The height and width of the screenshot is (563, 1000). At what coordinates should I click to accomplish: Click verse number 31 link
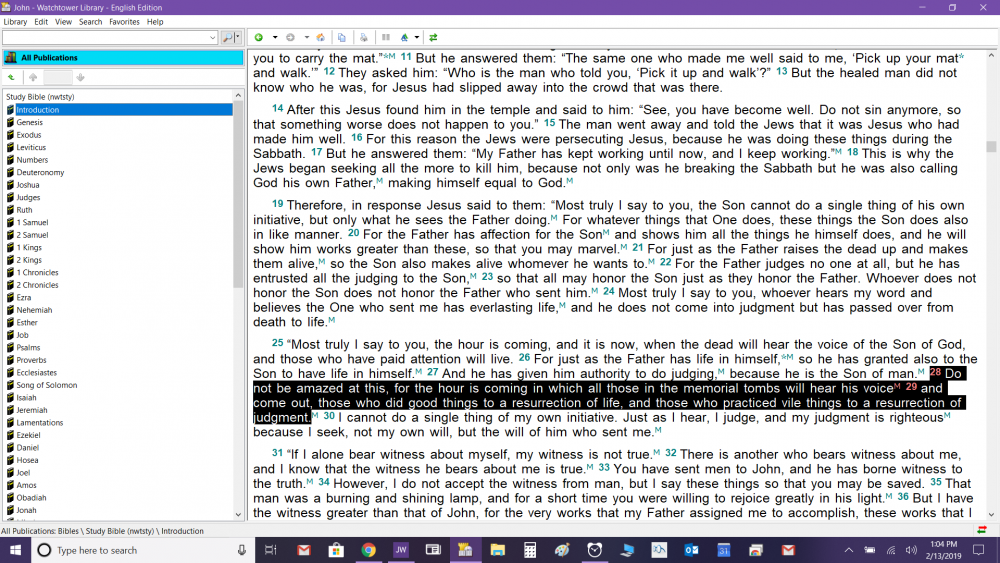[x=277, y=453]
